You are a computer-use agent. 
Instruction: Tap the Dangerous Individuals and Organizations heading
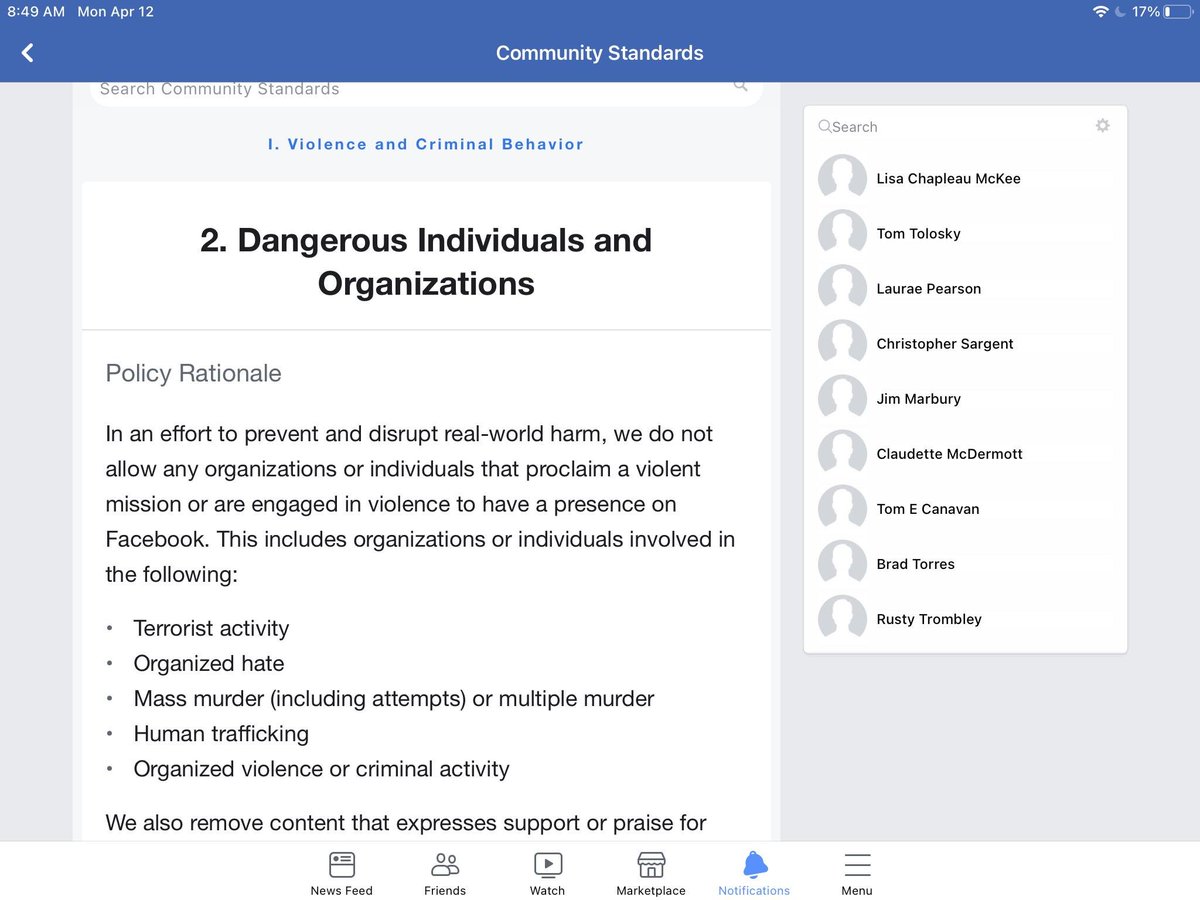(426, 262)
